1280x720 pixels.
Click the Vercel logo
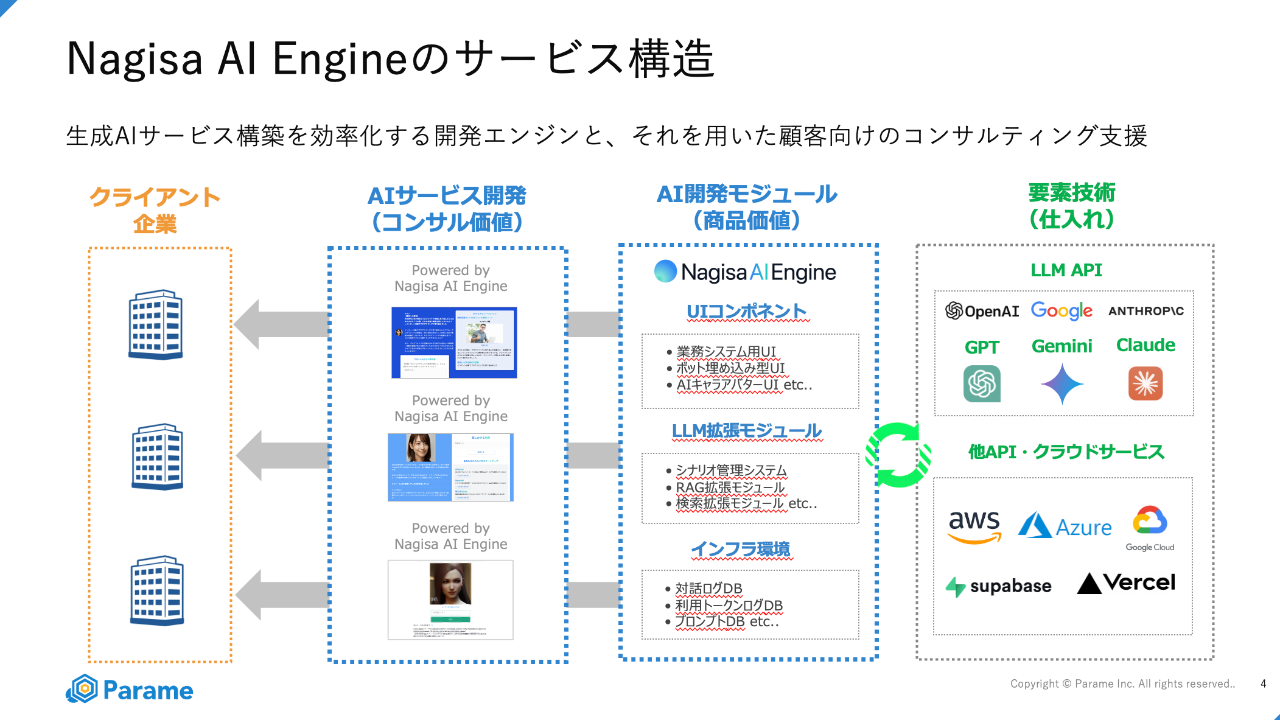tap(1126, 582)
